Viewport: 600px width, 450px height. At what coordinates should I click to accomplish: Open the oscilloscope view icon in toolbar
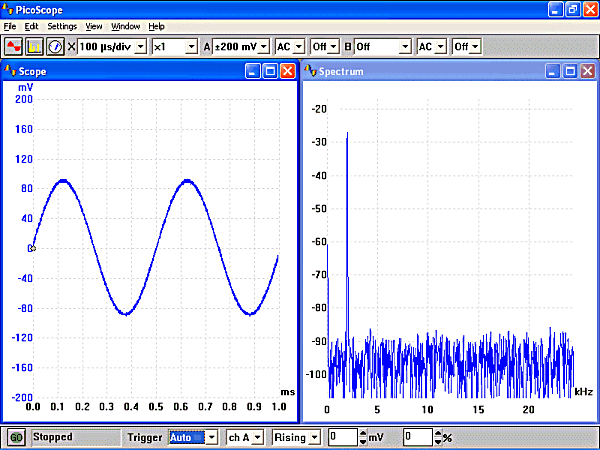click(x=14, y=47)
